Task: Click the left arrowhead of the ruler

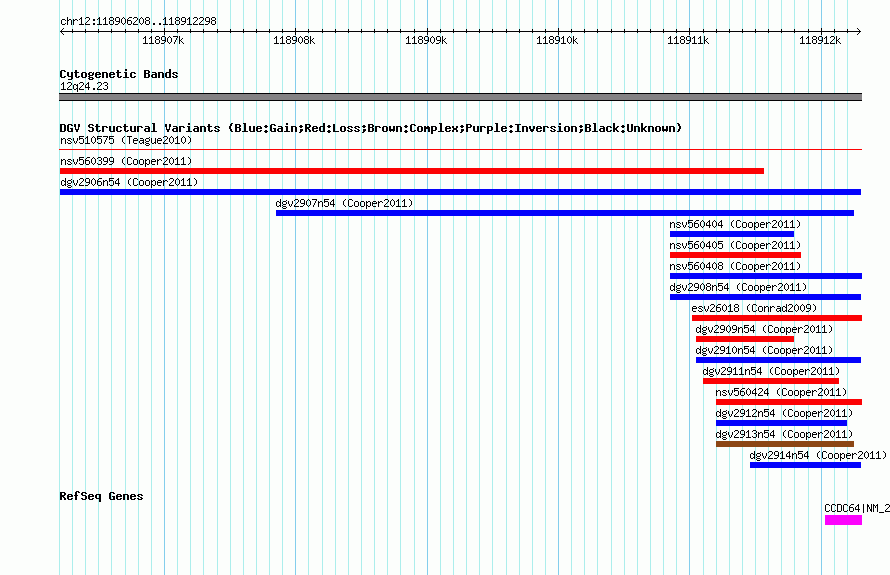Action: pyautogui.click(x=62, y=32)
